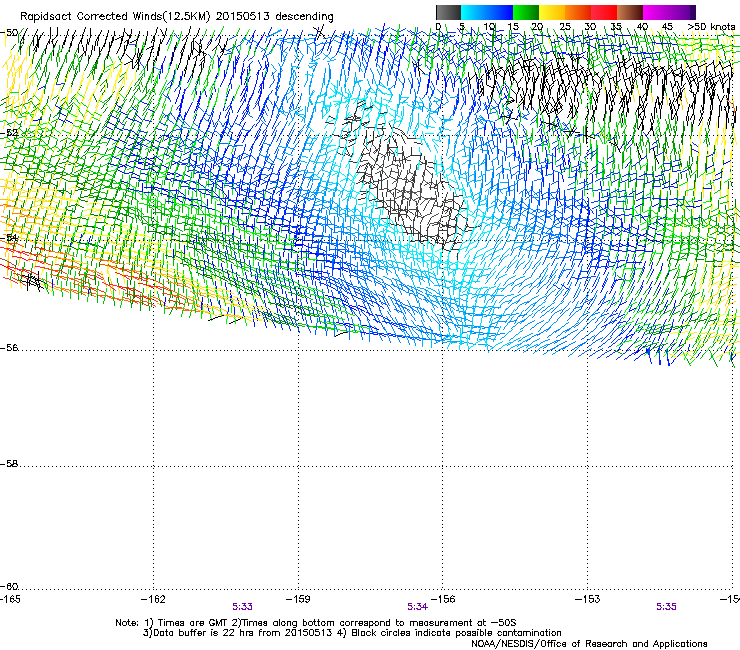Click the longitude label "-165"

coord(10,599)
